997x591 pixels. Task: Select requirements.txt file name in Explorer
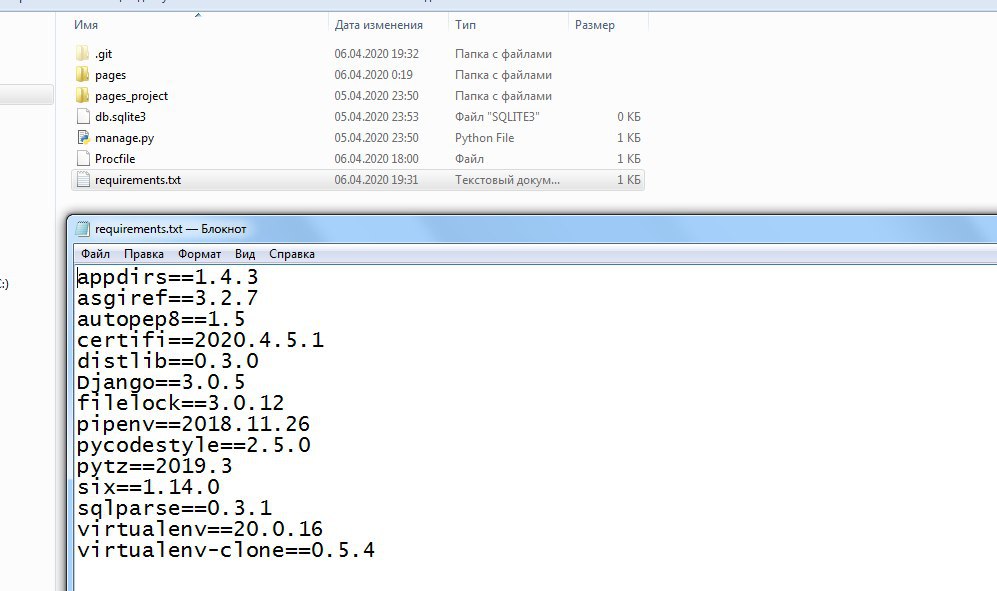(x=138, y=180)
